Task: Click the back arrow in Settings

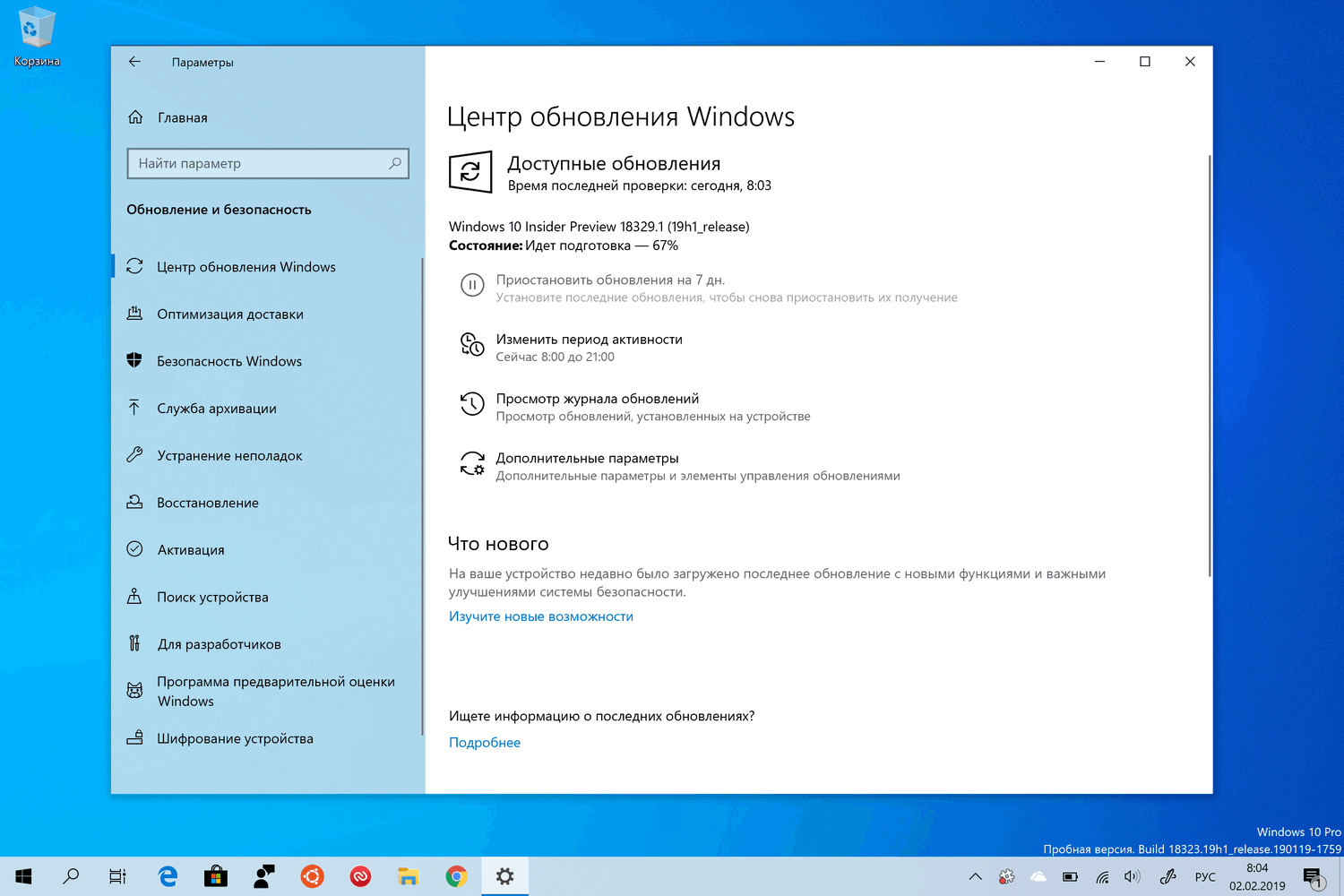Action: [x=134, y=62]
